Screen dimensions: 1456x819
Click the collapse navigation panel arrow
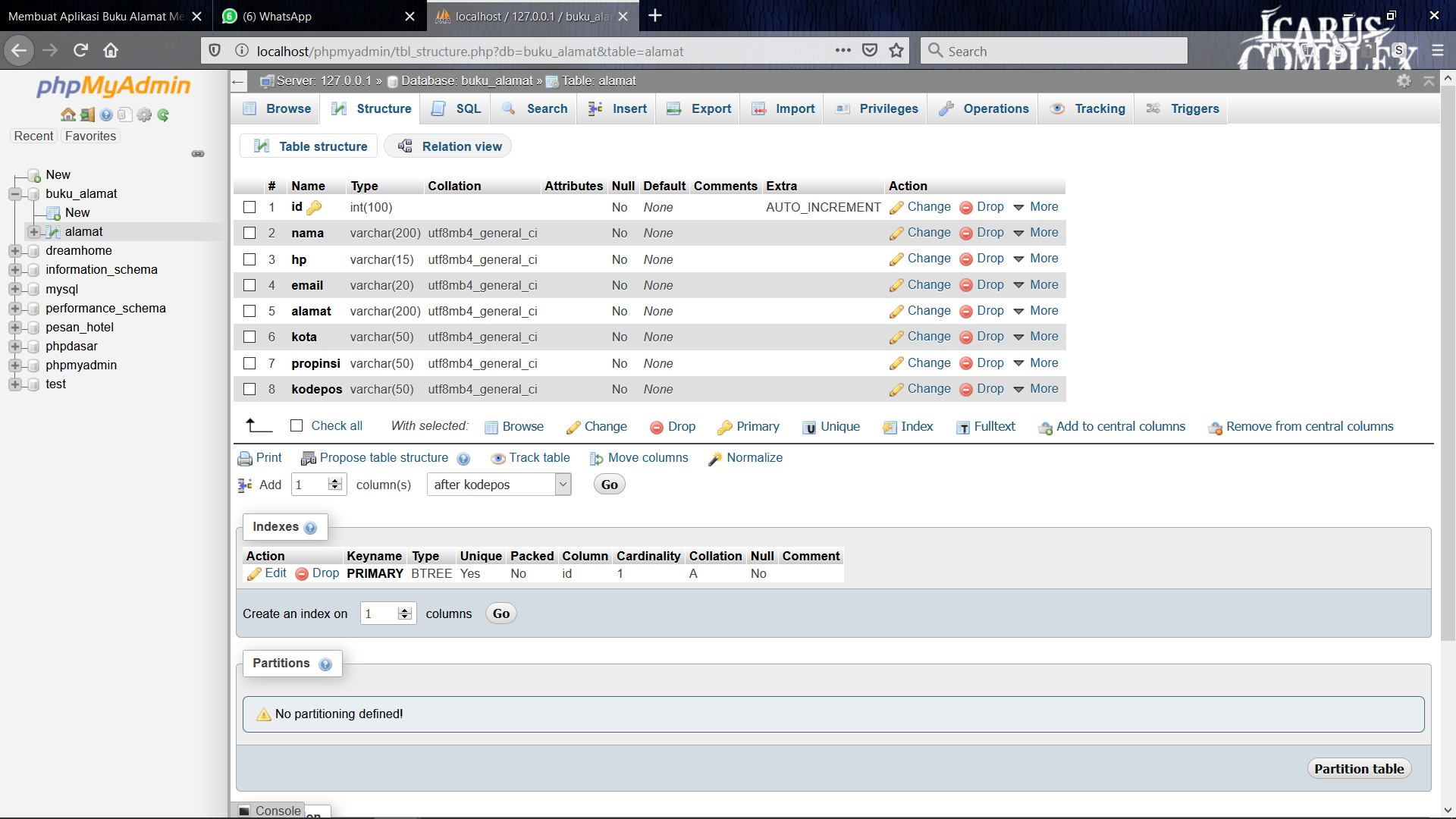238,81
